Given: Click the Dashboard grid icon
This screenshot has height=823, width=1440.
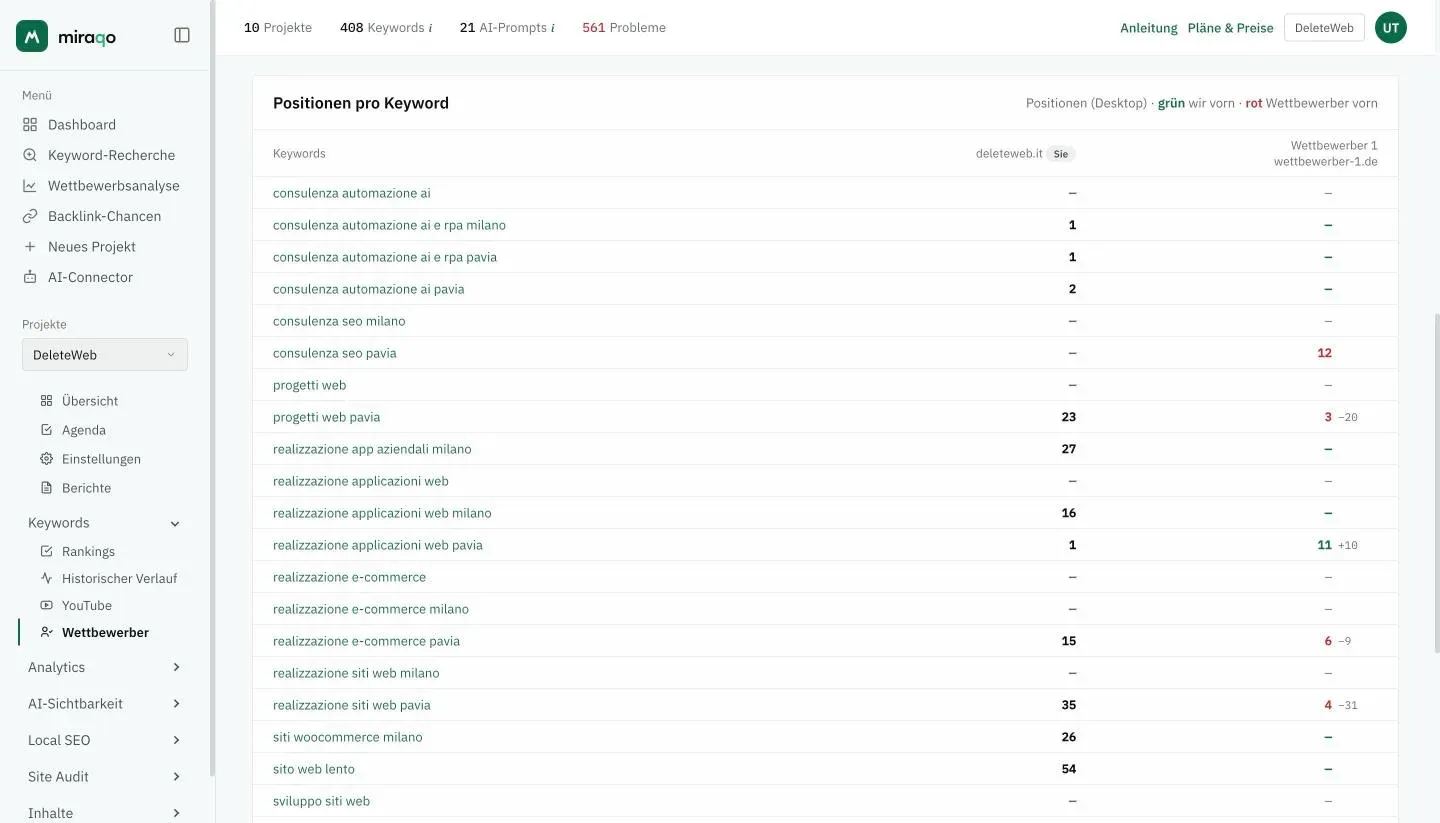Looking at the screenshot, I should [x=30, y=125].
